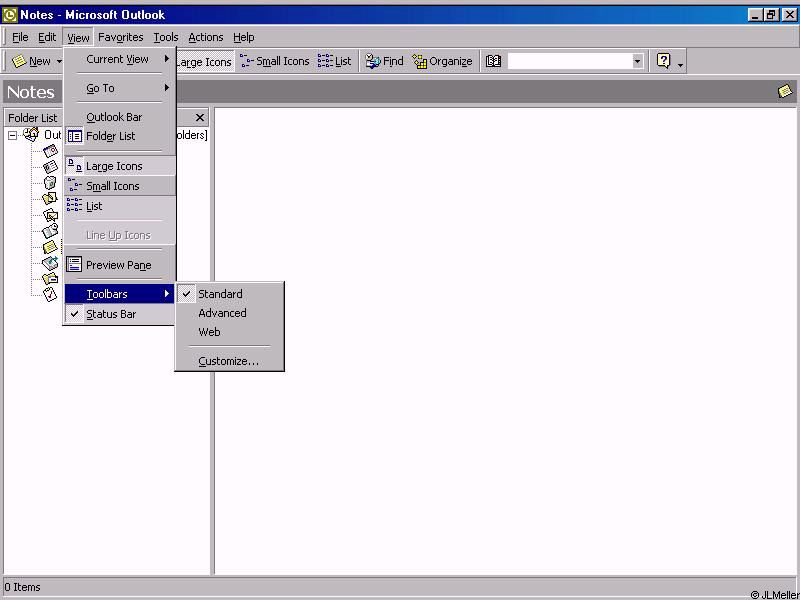Toggle Outlook Bar in View menu
This screenshot has width=800, height=600.
(x=120, y=117)
